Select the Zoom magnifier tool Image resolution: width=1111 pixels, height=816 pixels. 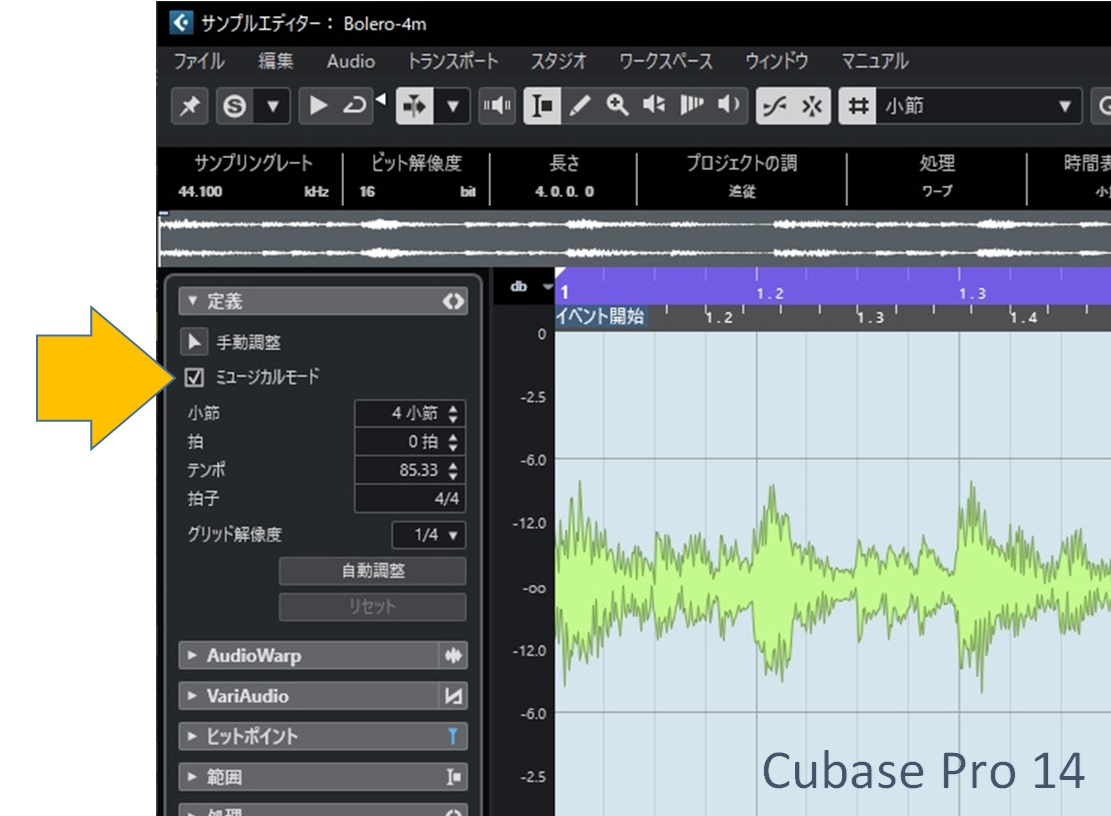click(617, 106)
